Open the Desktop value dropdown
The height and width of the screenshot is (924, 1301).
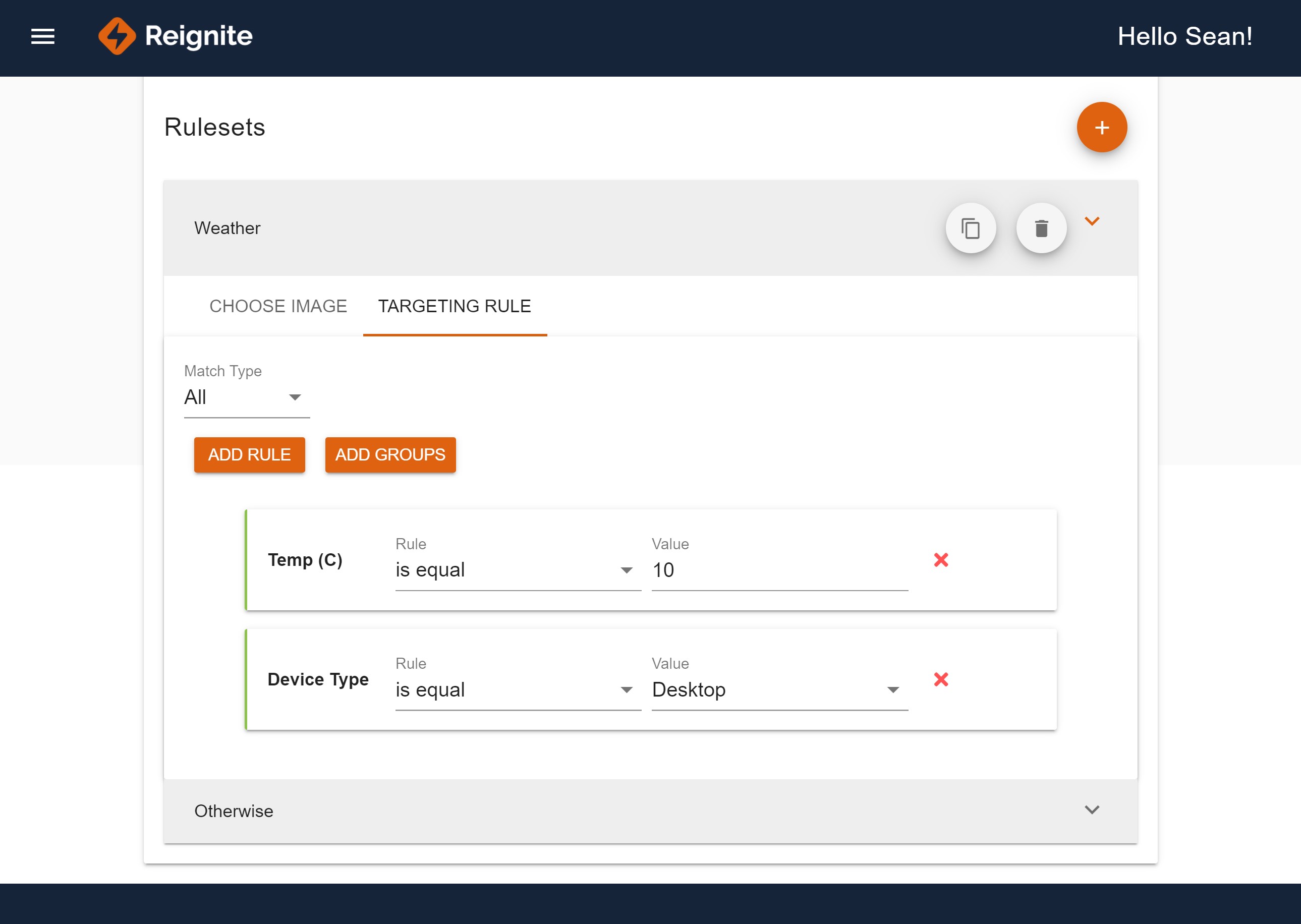779,689
